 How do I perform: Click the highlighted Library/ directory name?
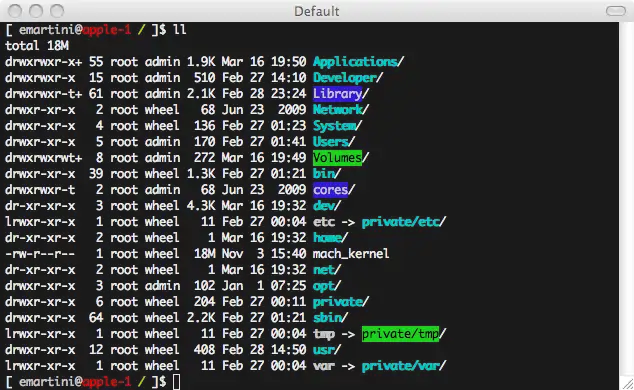(341, 94)
